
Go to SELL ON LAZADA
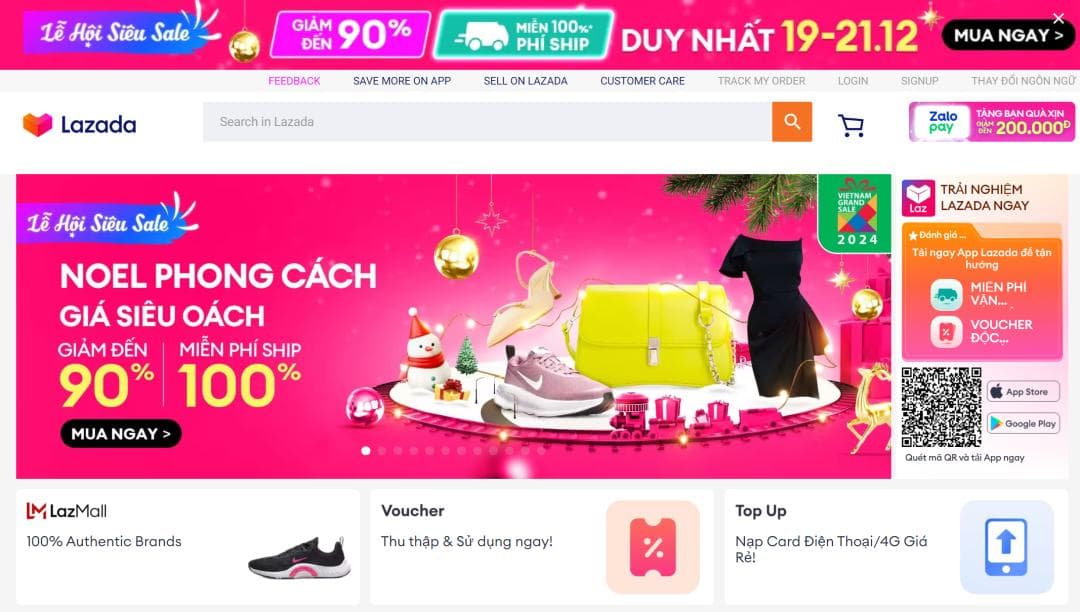pos(526,81)
